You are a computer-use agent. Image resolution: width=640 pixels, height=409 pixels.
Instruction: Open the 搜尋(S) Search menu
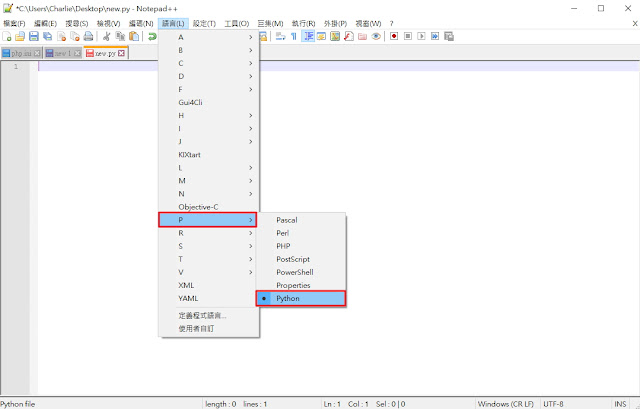click(77, 24)
